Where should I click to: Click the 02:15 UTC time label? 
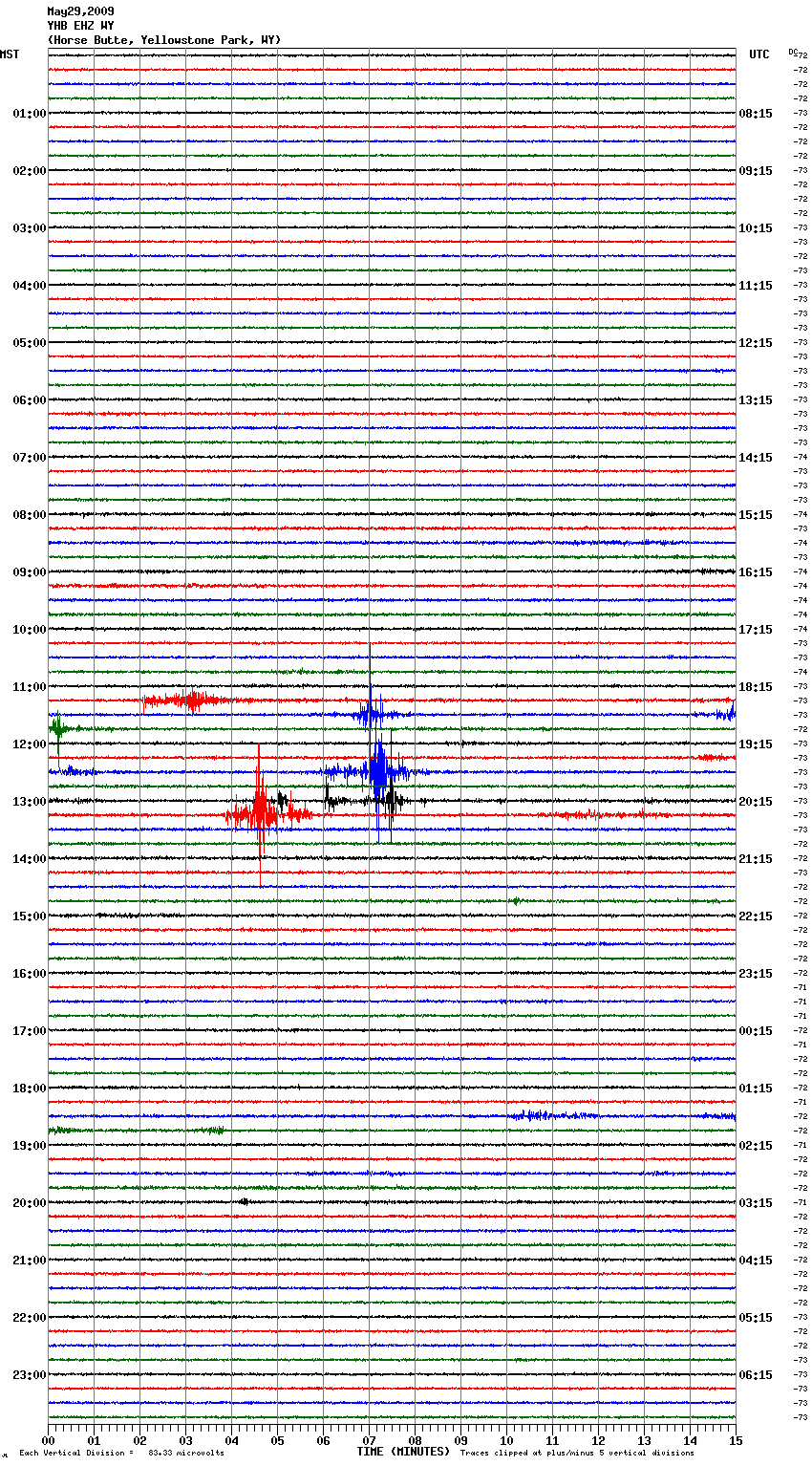(756, 1146)
